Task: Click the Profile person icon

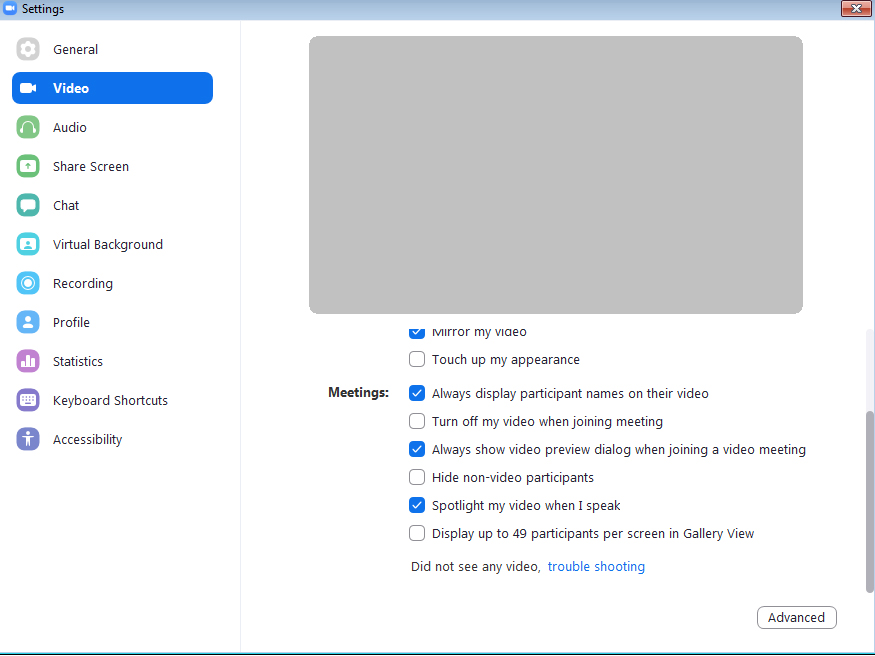Action: pyautogui.click(x=28, y=322)
